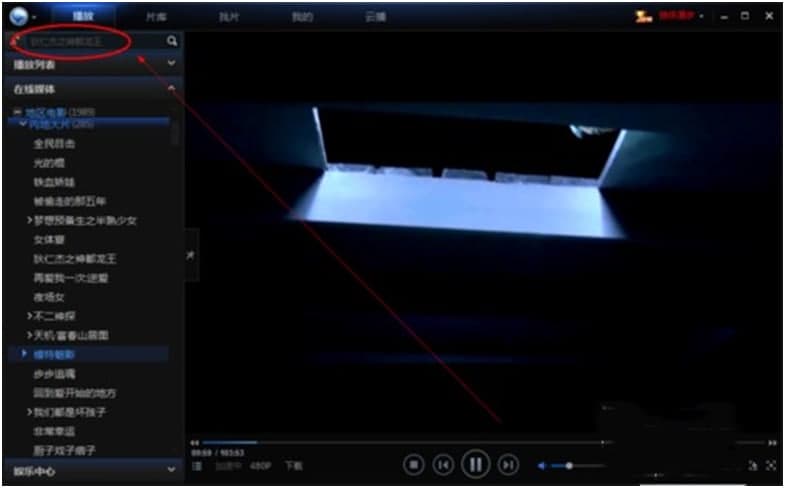Expand the 不二神探 tree item
Screen dimensions: 785x488
30,316
